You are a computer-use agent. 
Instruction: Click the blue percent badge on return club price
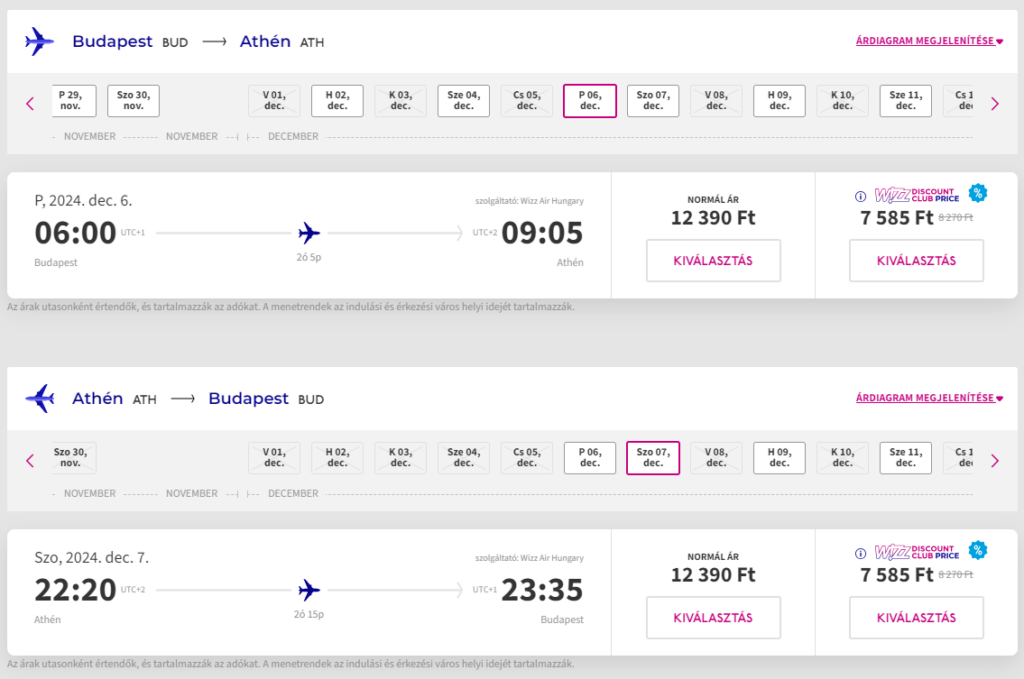click(978, 550)
